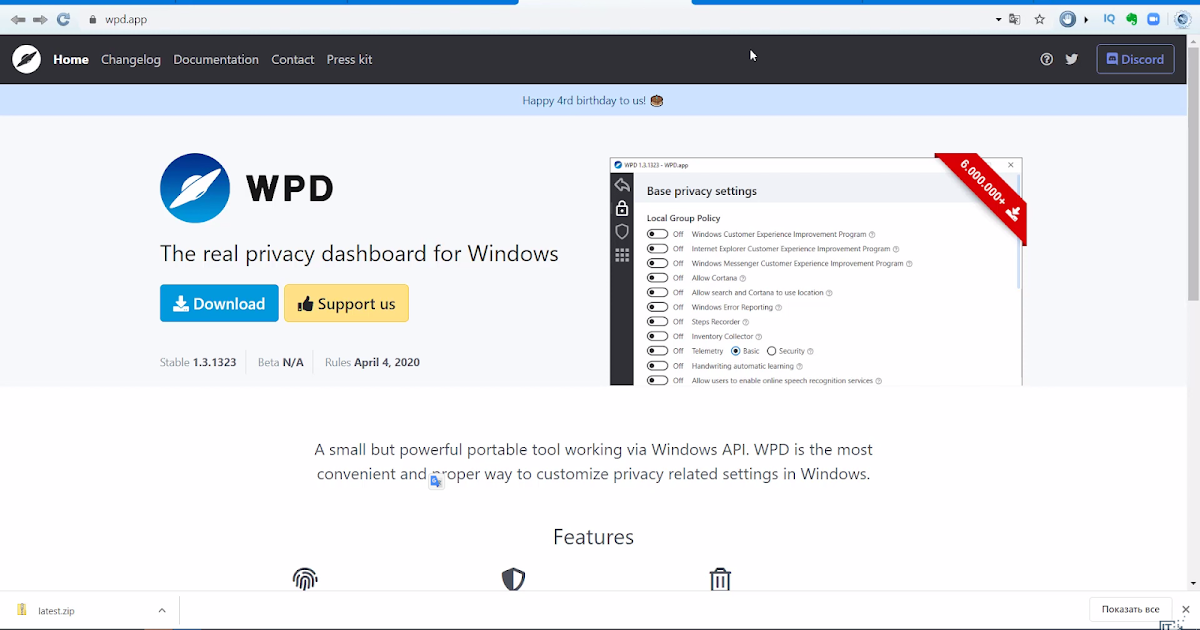Click the yellow Support us button
This screenshot has height=630, width=1200.
(346, 303)
